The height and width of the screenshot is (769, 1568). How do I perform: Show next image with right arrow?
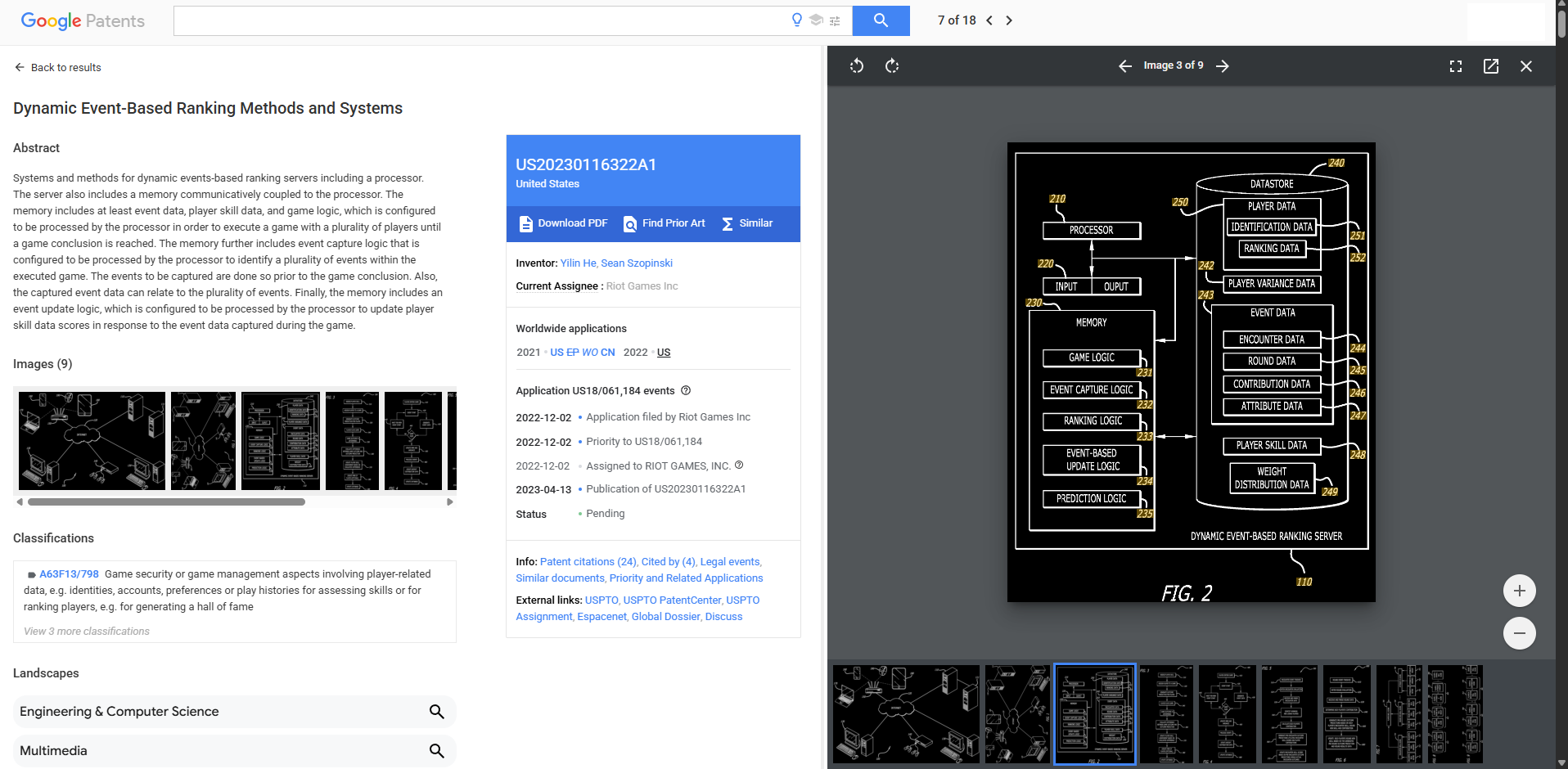pyautogui.click(x=1223, y=66)
